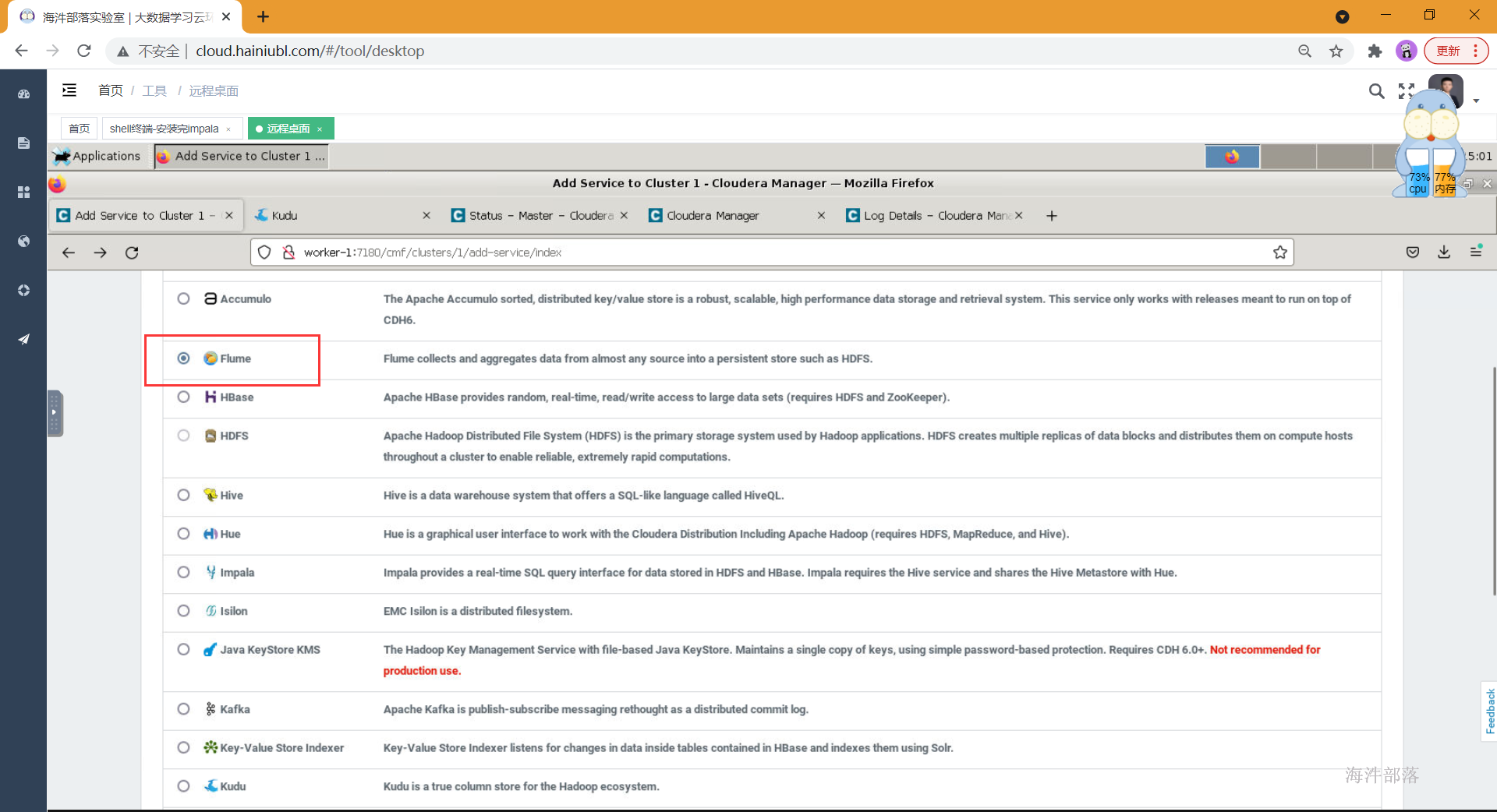Switch to the Kudu Firefox tab

pyautogui.click(x=342, y=216)
